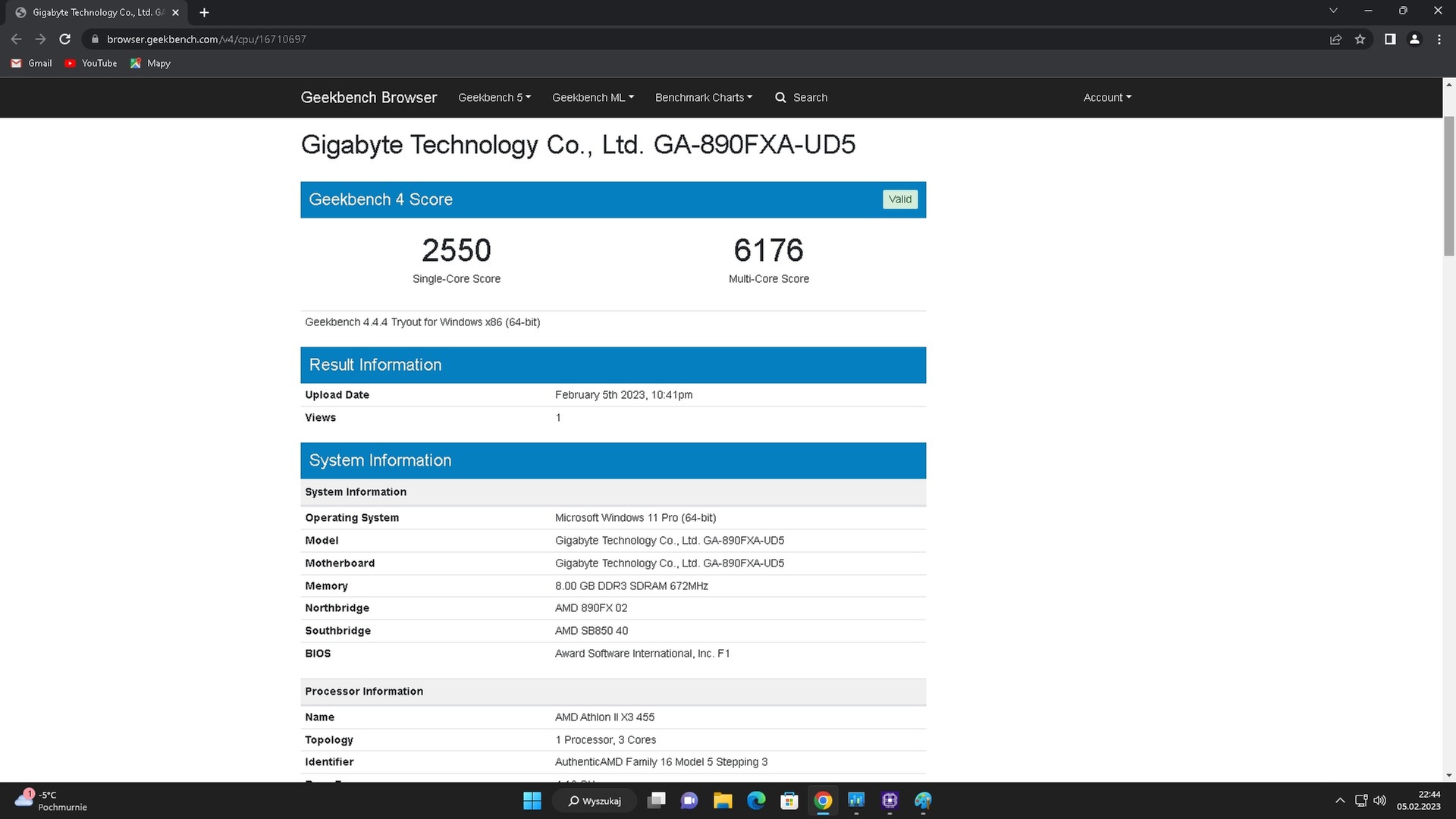1456x819 pixels.
Task: Open Search in the Geekbench navbar
Action: (802, 97)
